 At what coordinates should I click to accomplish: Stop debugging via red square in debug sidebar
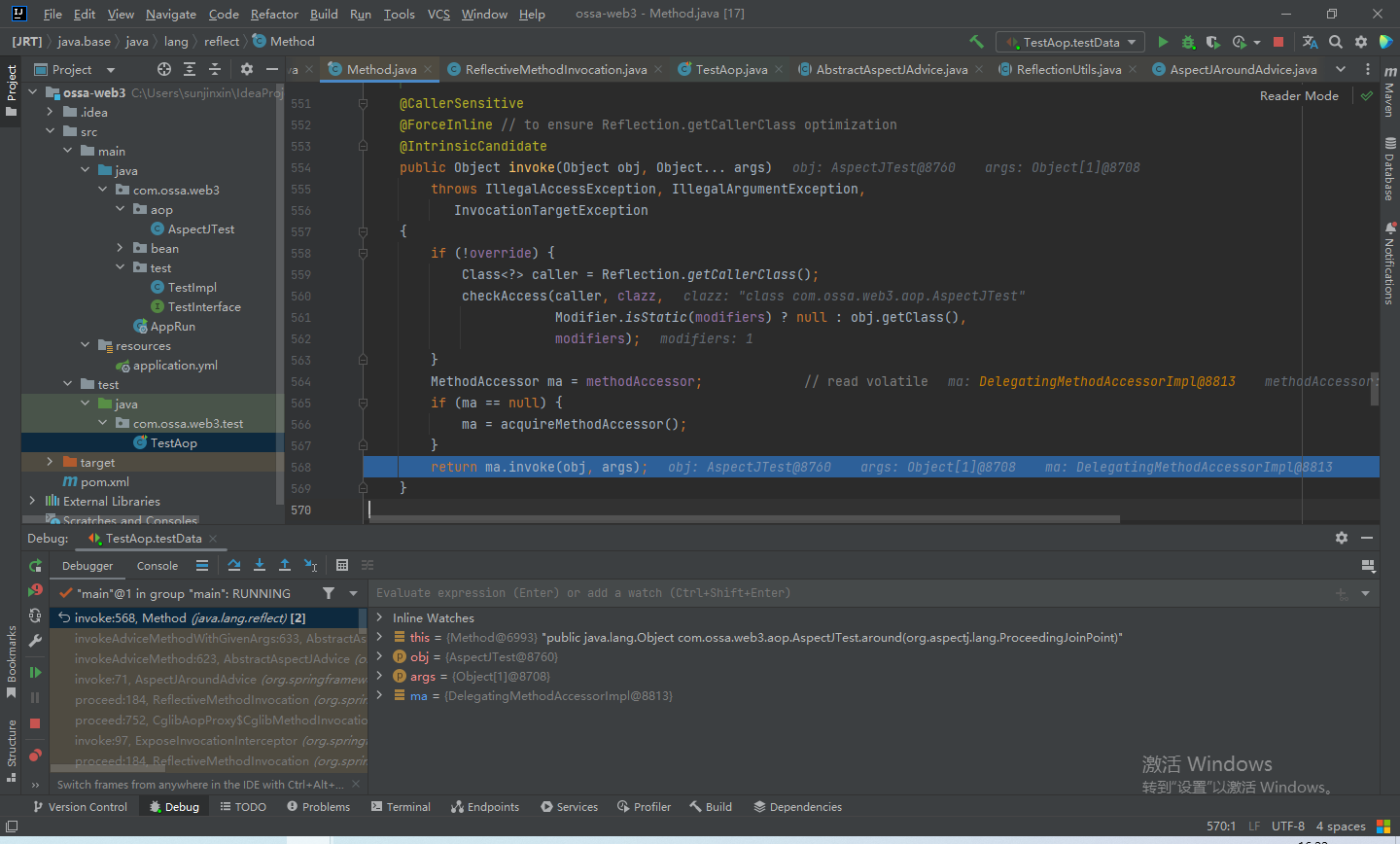click(x=35, y=723)
